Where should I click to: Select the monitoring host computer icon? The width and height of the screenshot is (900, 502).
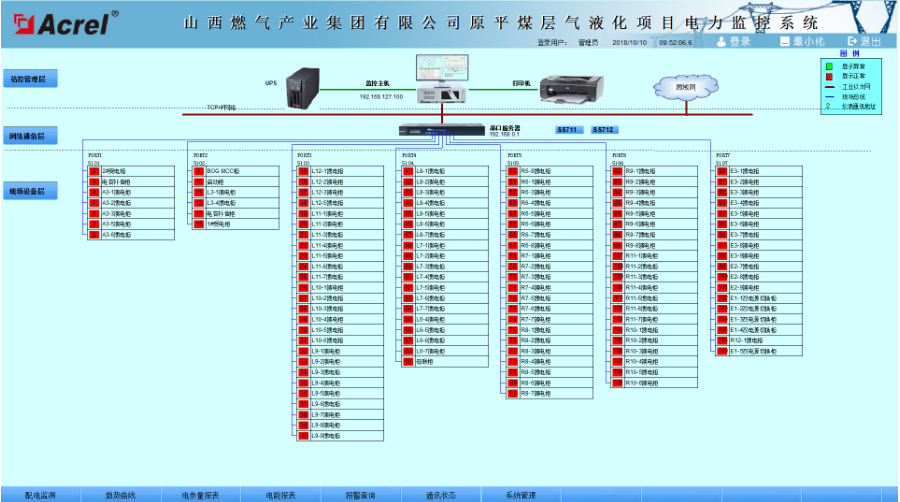(442, 79)
